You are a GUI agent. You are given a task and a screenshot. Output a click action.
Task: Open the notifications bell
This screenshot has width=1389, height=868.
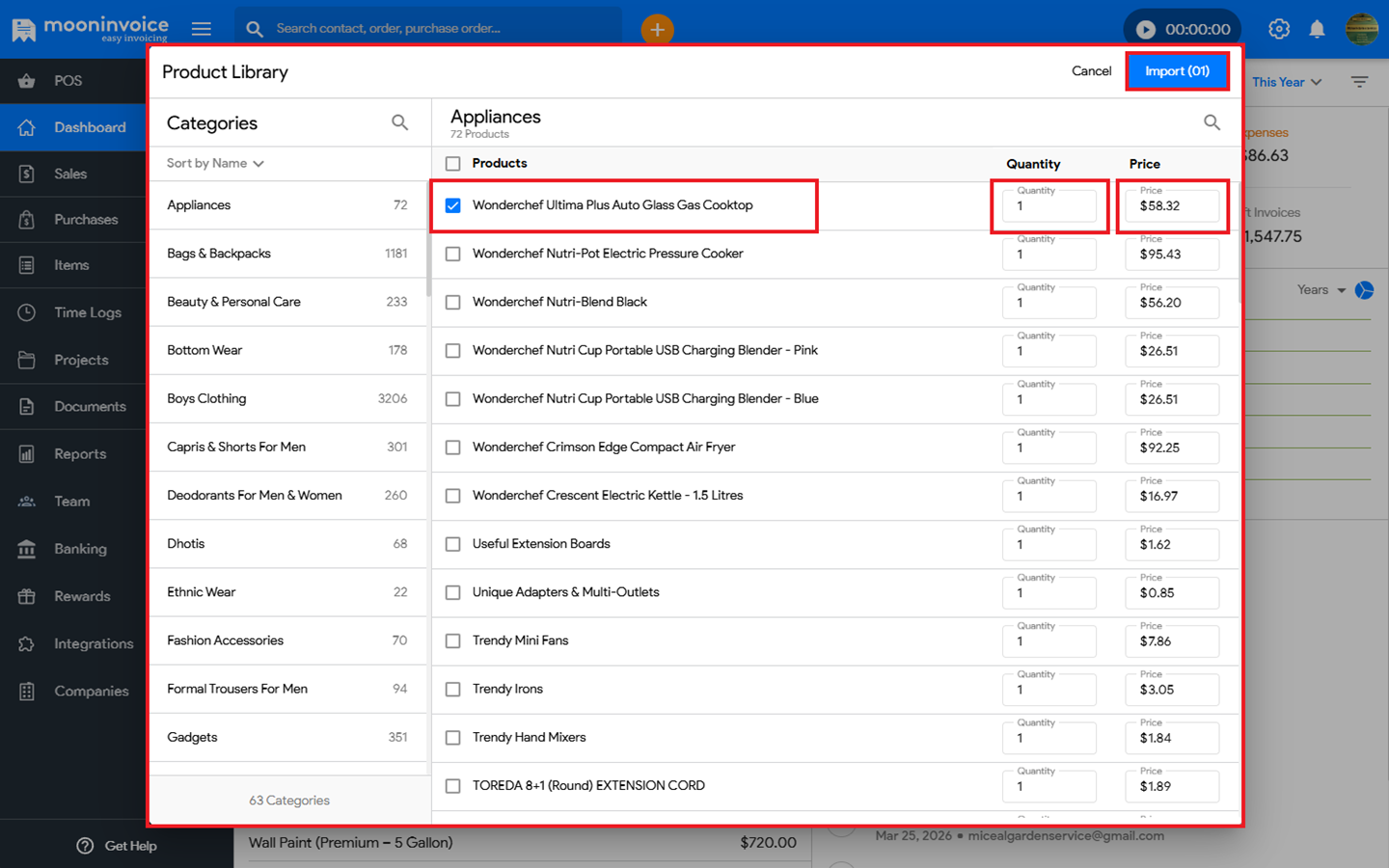[x=1317, y=29]
